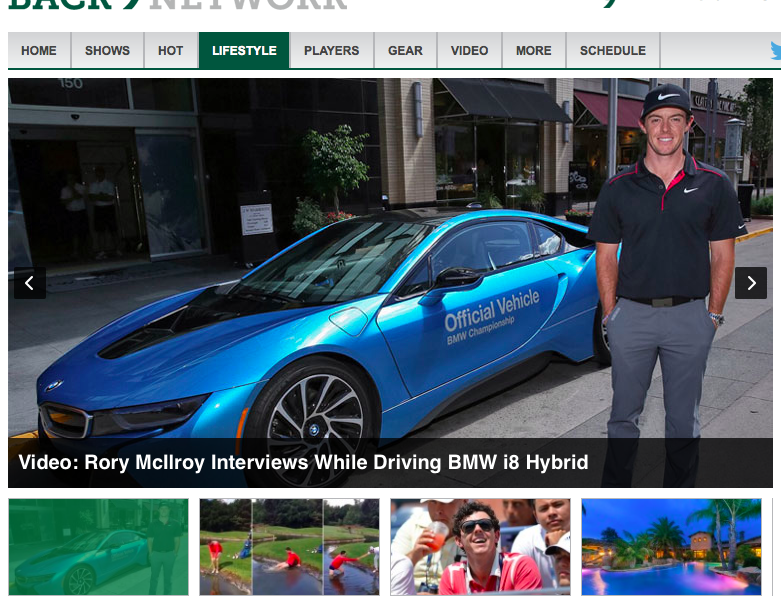Open the Rory McIlroy BMW i8 headline
The width and height of the screenshot is (781, 601).
tap(303, 463)
